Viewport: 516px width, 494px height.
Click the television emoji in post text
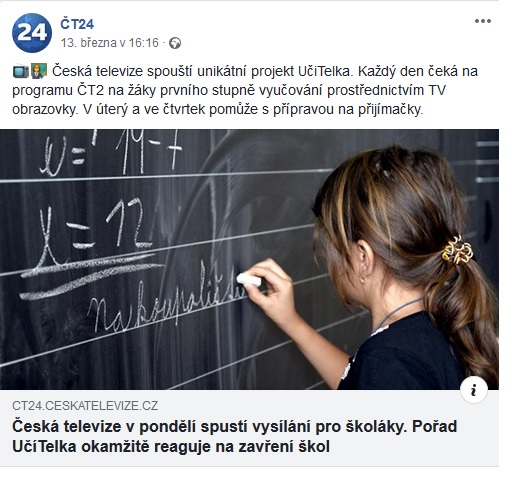(21, 71)
